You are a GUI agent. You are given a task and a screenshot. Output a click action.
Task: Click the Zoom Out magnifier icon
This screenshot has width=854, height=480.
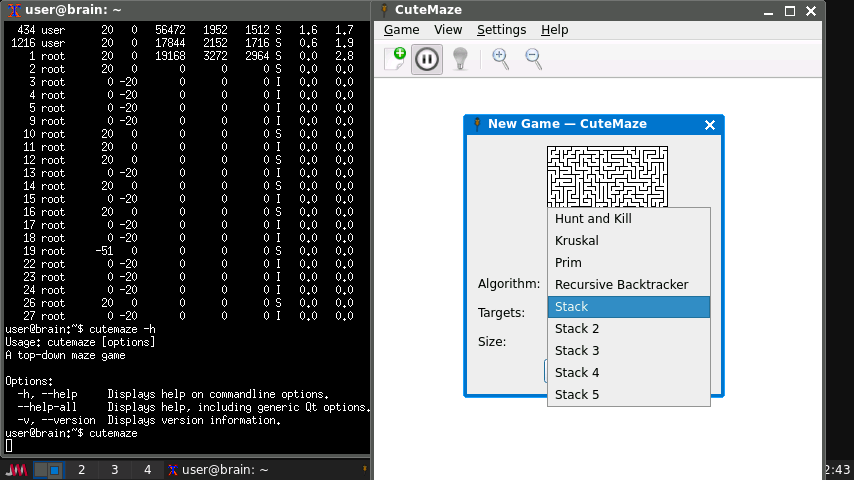click(x=534, y=59)
